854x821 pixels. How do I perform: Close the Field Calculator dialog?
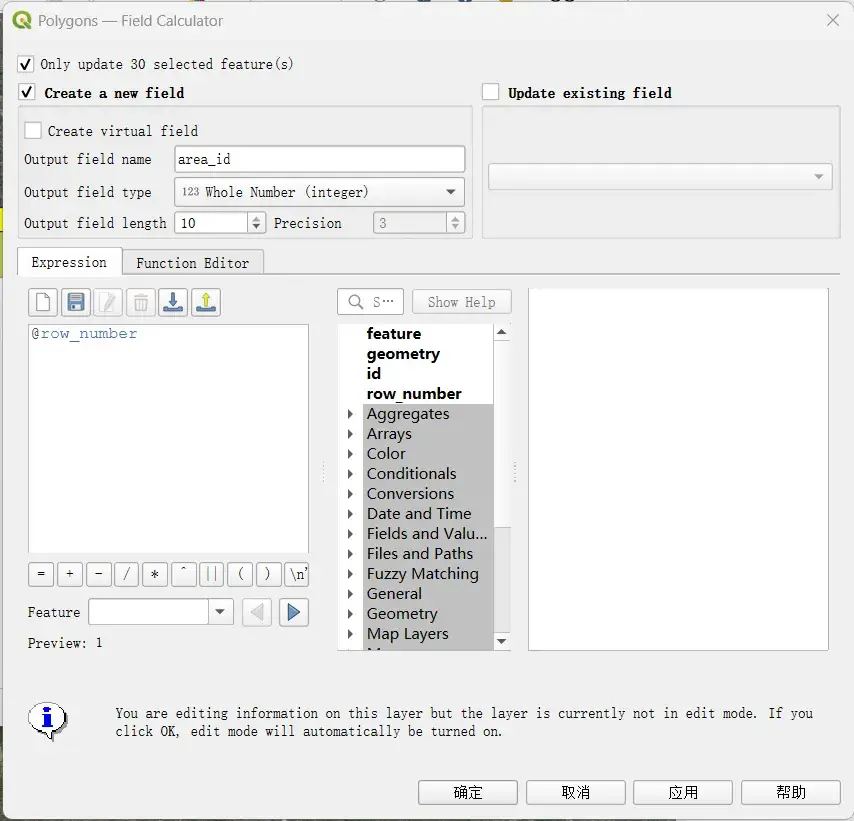(833, 21)
